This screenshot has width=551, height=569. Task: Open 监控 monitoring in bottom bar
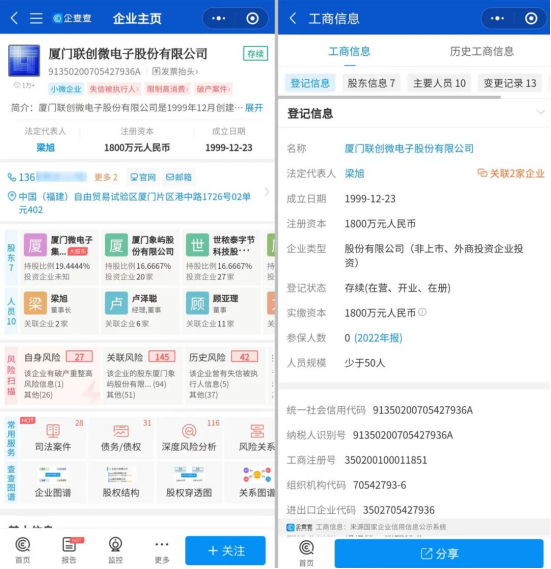point(115,550)
